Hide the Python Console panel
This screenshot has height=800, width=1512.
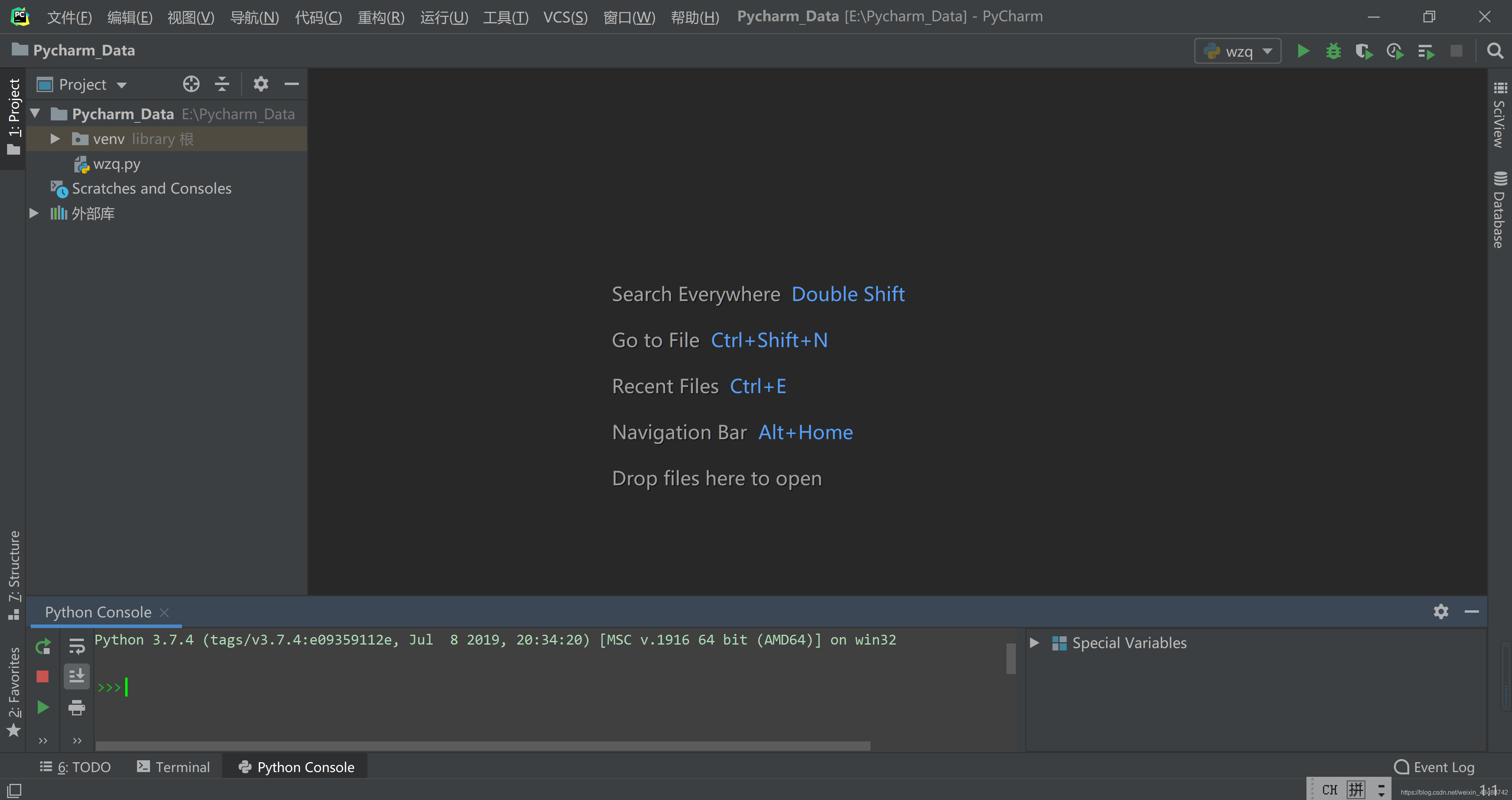coord(1471,611)
